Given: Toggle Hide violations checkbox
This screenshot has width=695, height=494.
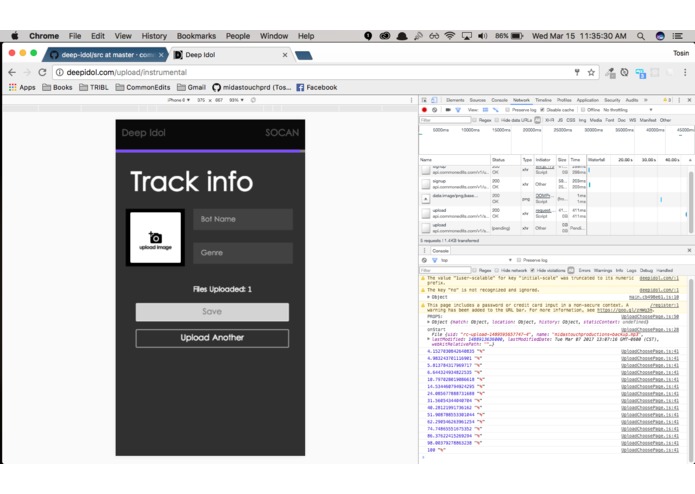Looking at the screenshot, I should point(532,270).
